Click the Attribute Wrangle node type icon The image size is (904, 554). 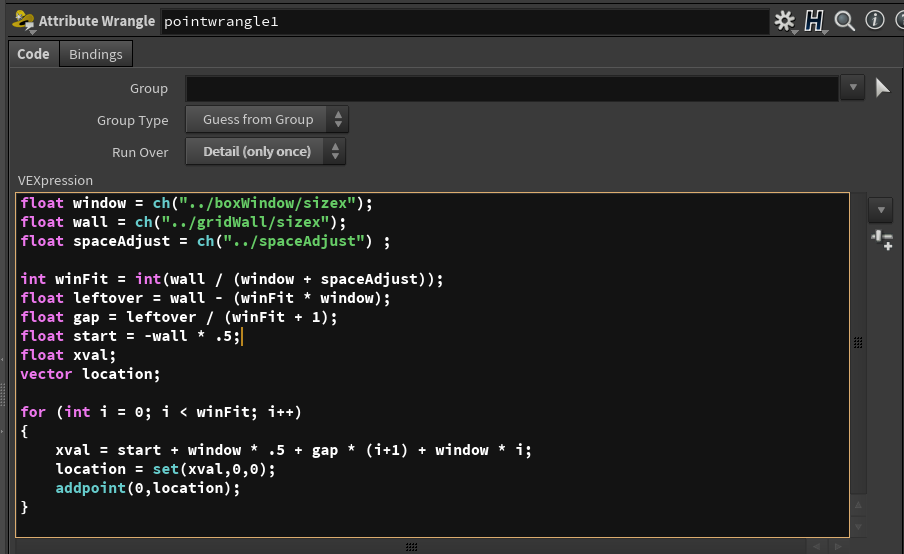pyautogui.click(x=24, y=21)
